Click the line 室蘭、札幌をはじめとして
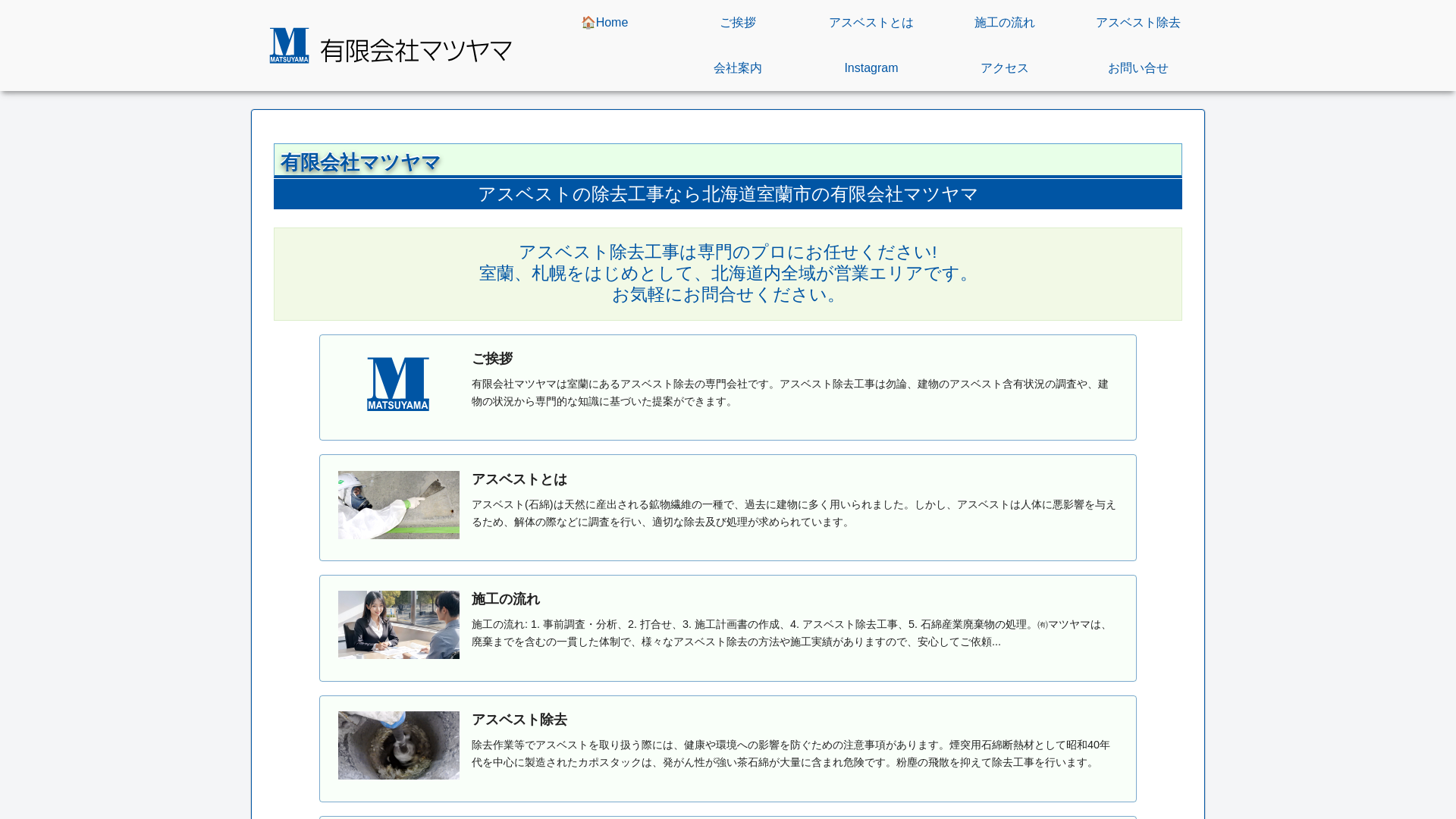 coord(728,273)
